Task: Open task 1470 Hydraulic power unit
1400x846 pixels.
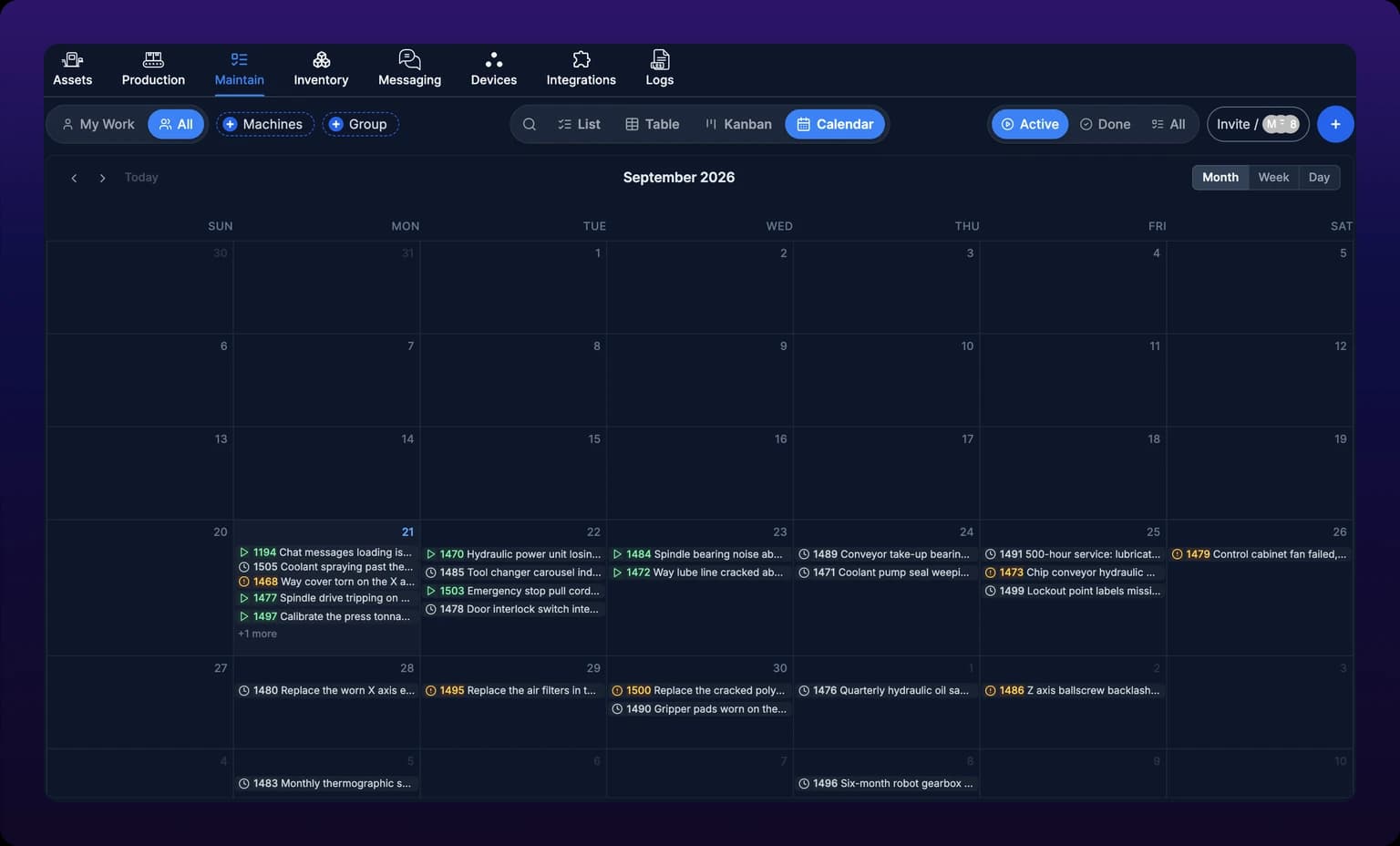Action: (x=513, y=554)
